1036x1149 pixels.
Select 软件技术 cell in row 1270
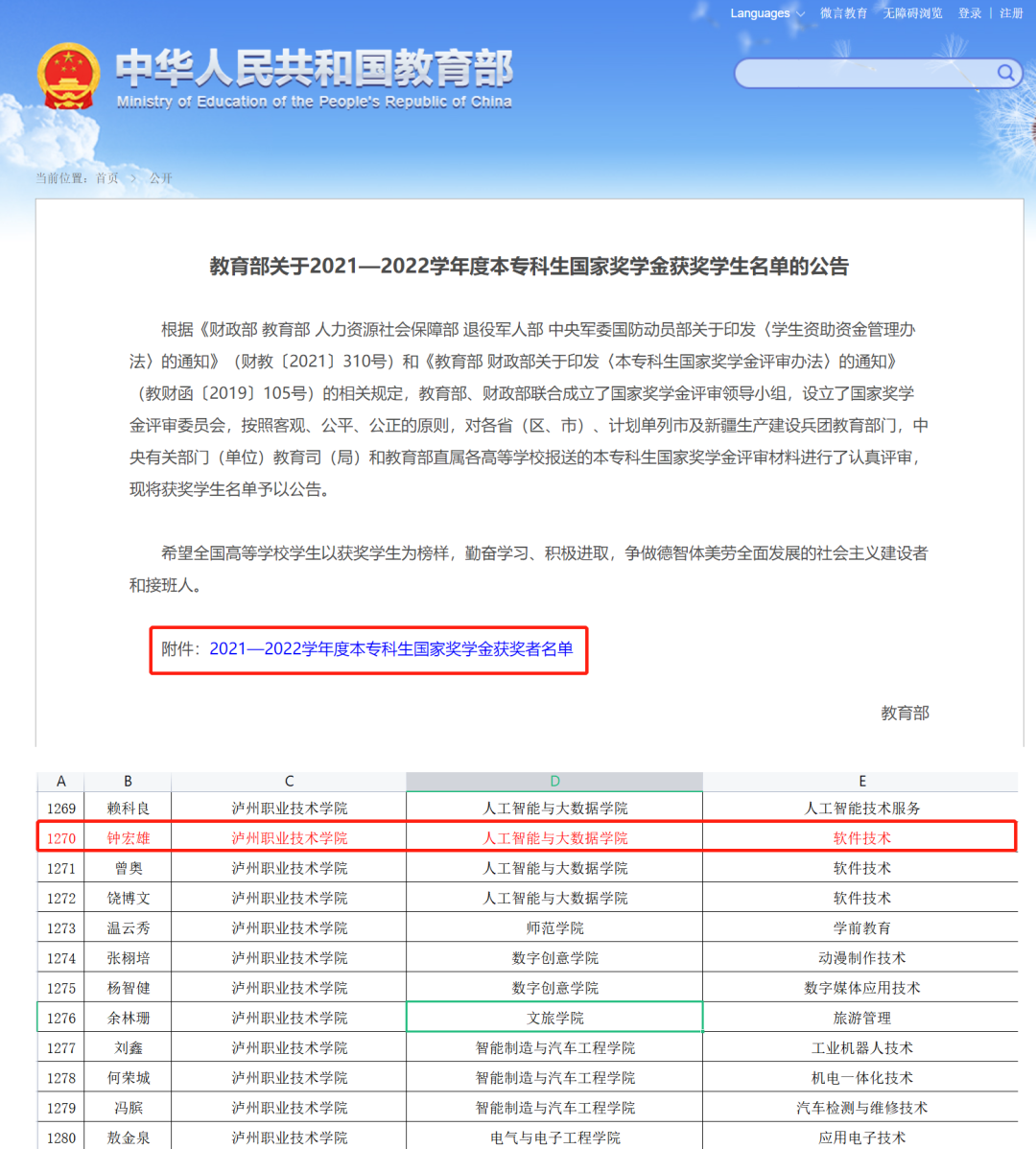[861, 837]
